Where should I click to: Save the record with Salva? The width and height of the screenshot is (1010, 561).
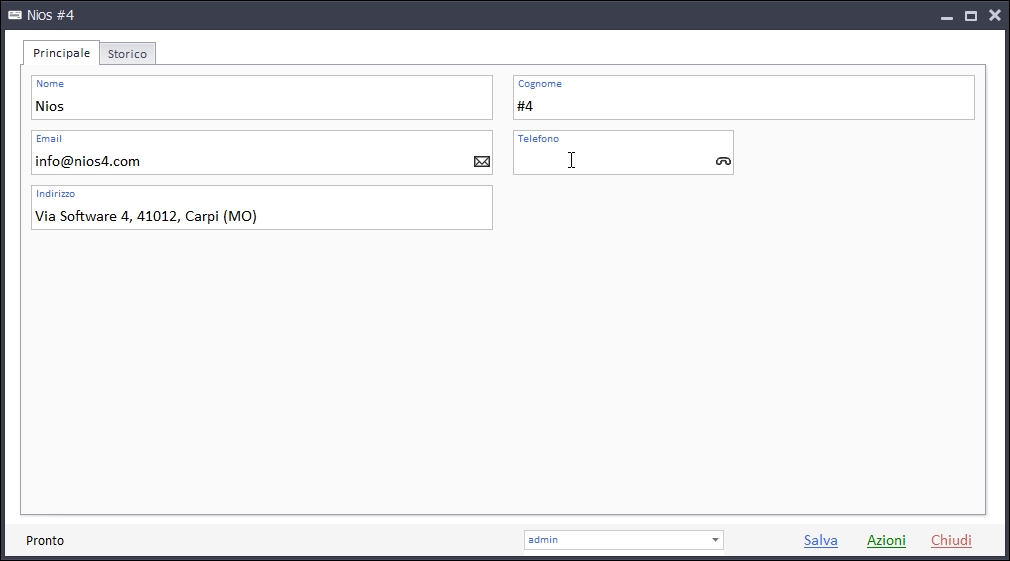click(x=820, y=540)
